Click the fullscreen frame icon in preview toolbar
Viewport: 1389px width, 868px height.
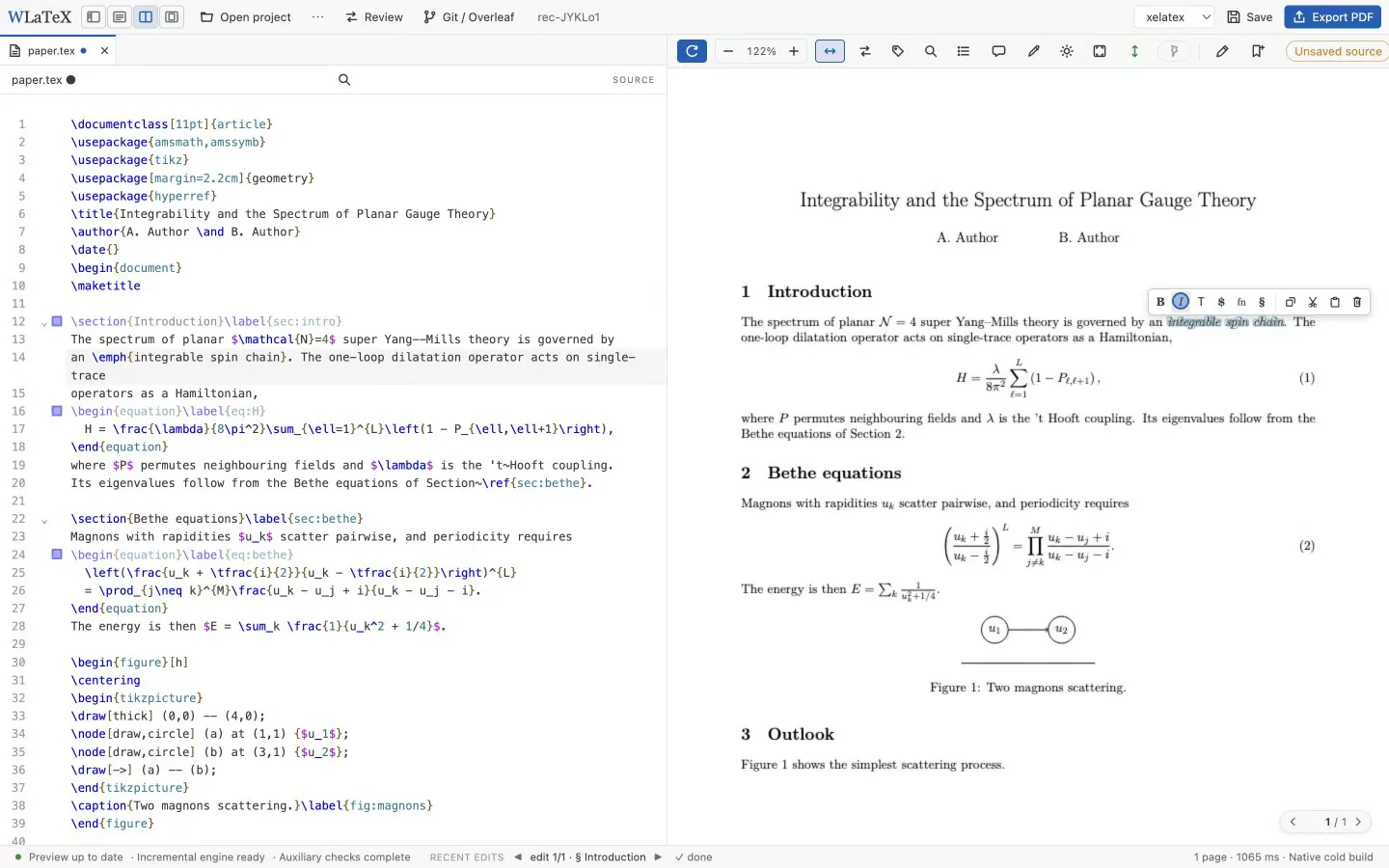point(1100,51)
